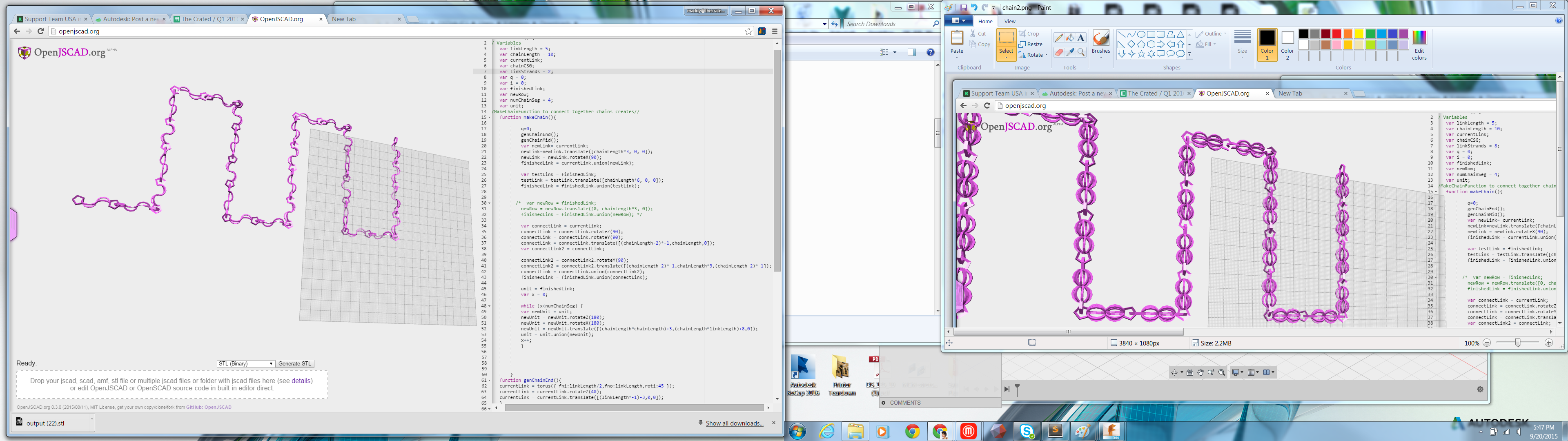Select the Oval shape in Paint
1568x441 pixels.
pos(1141,34)
